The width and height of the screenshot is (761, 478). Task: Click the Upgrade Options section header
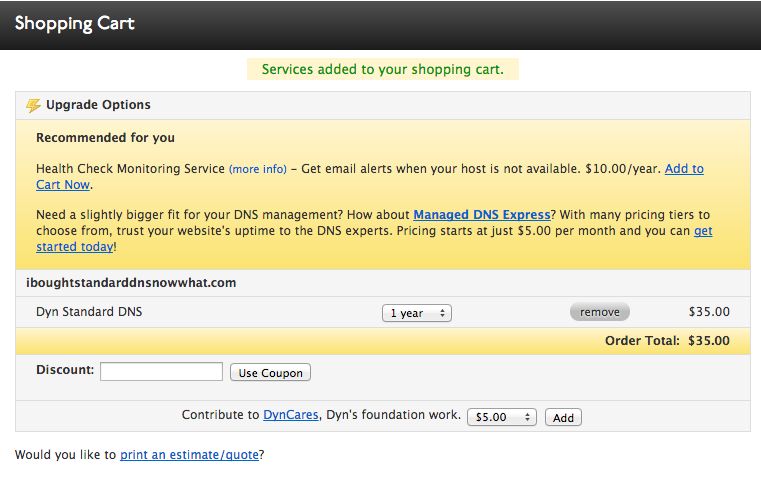coord(98,105)
